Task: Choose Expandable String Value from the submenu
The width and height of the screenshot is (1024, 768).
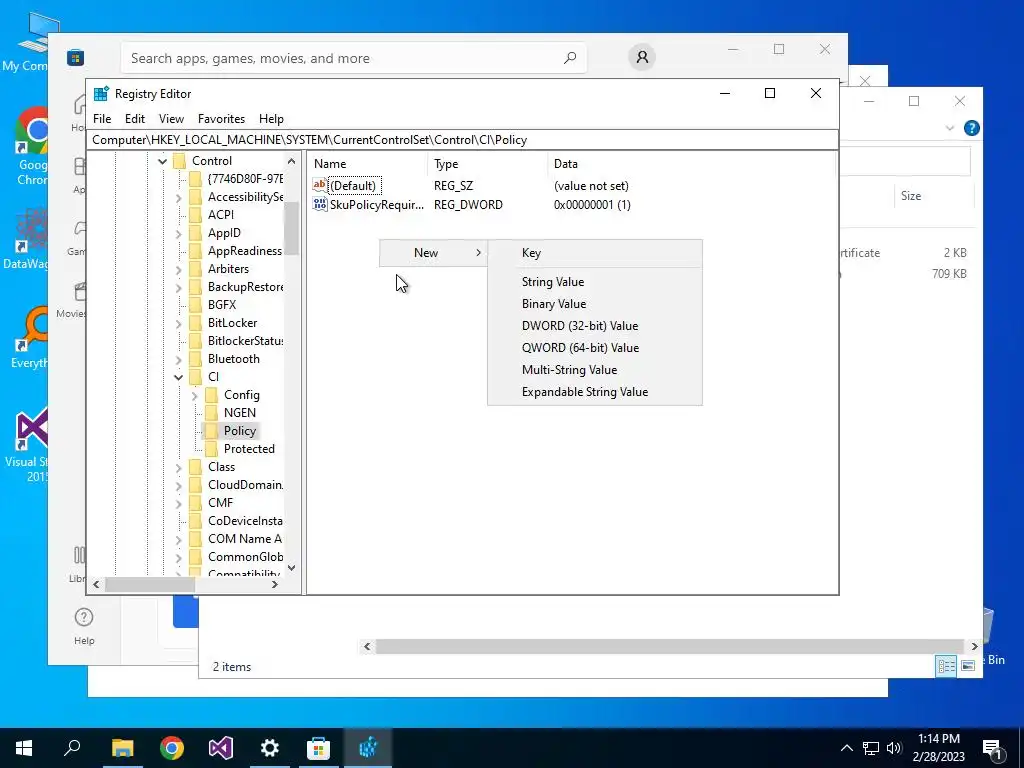Action: (x=595, y=392)
